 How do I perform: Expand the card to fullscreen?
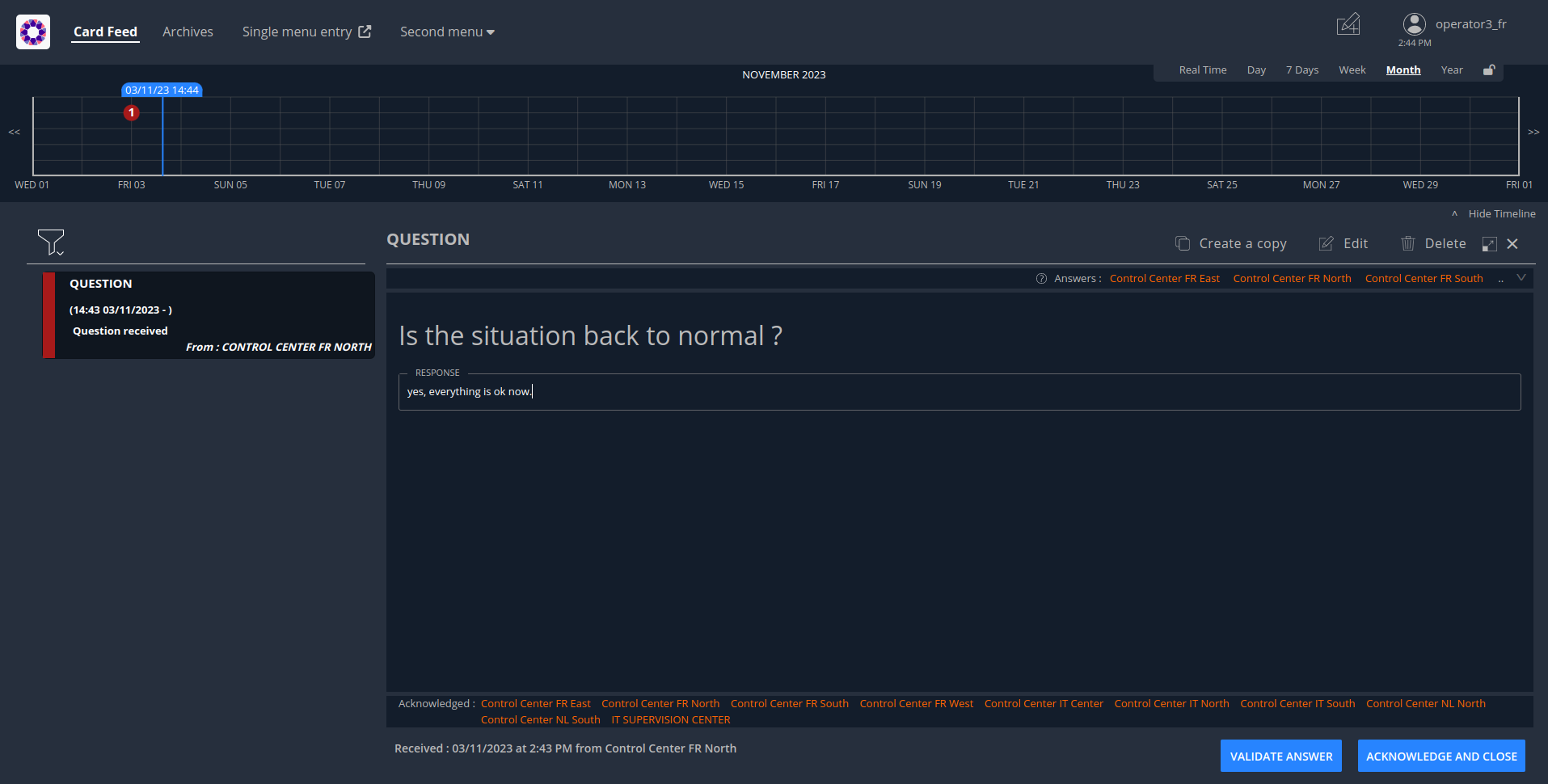[1489, 244]
